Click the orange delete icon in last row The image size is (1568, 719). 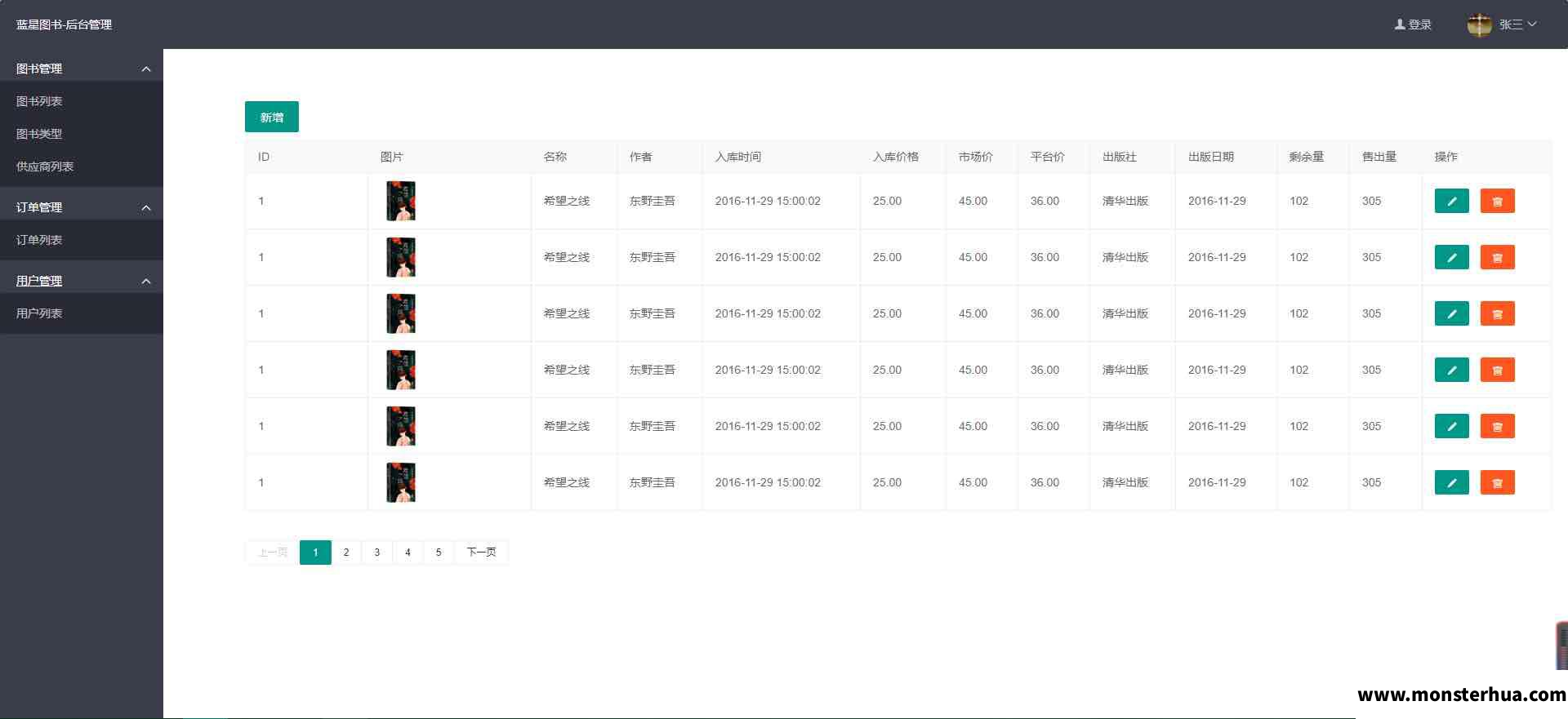tap(1497, 482)
